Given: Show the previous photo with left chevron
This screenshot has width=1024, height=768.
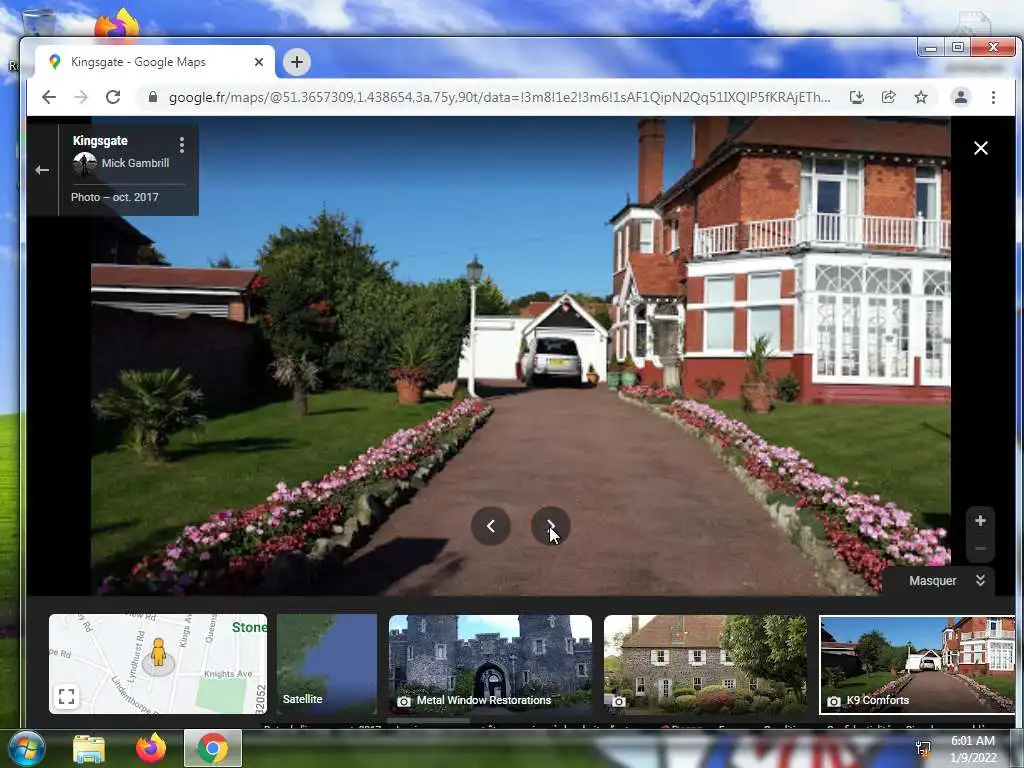Looking at the screenshot, I should 490,526.
